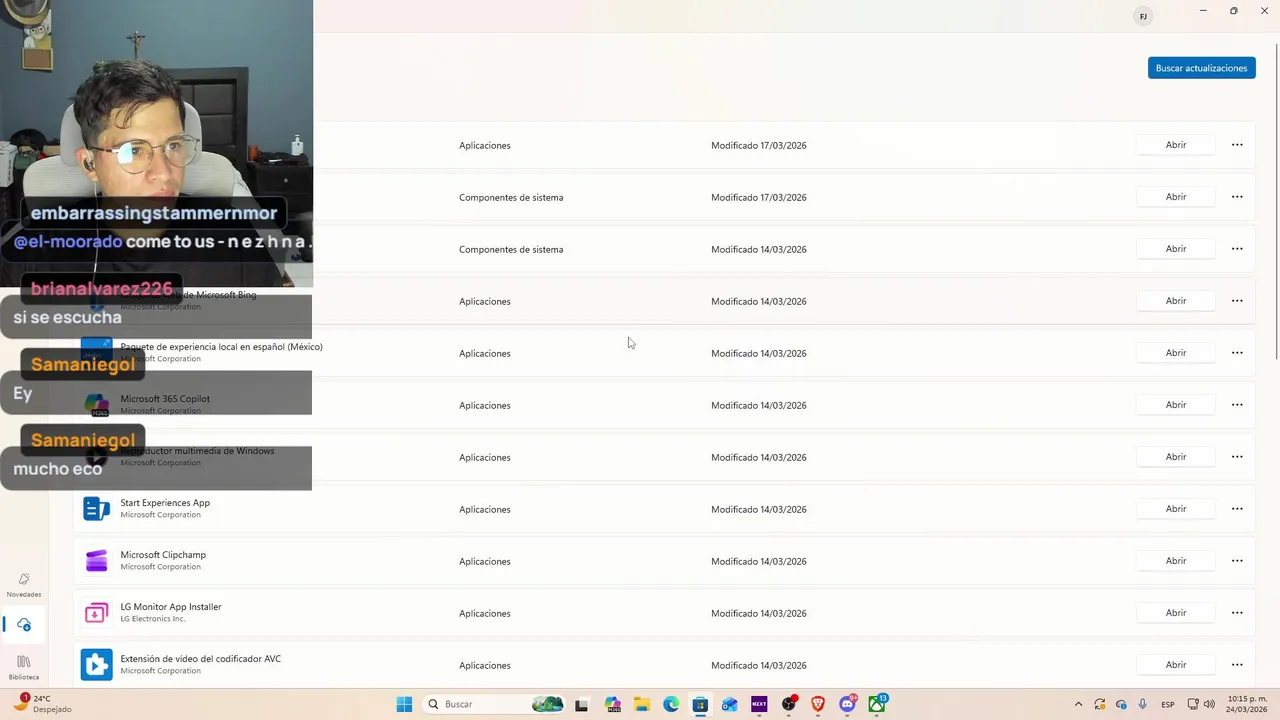Click the OneDrive cloud tray icon
This screenshot has height=720, width=1280.
pos(1121,704)
